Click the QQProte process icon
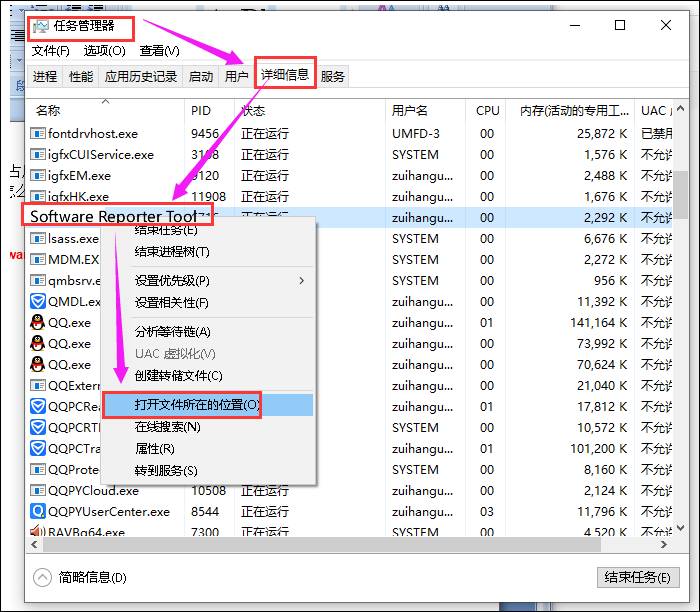Screen dimensions: 700x612 pyautogui.click(x=38, y=469)
